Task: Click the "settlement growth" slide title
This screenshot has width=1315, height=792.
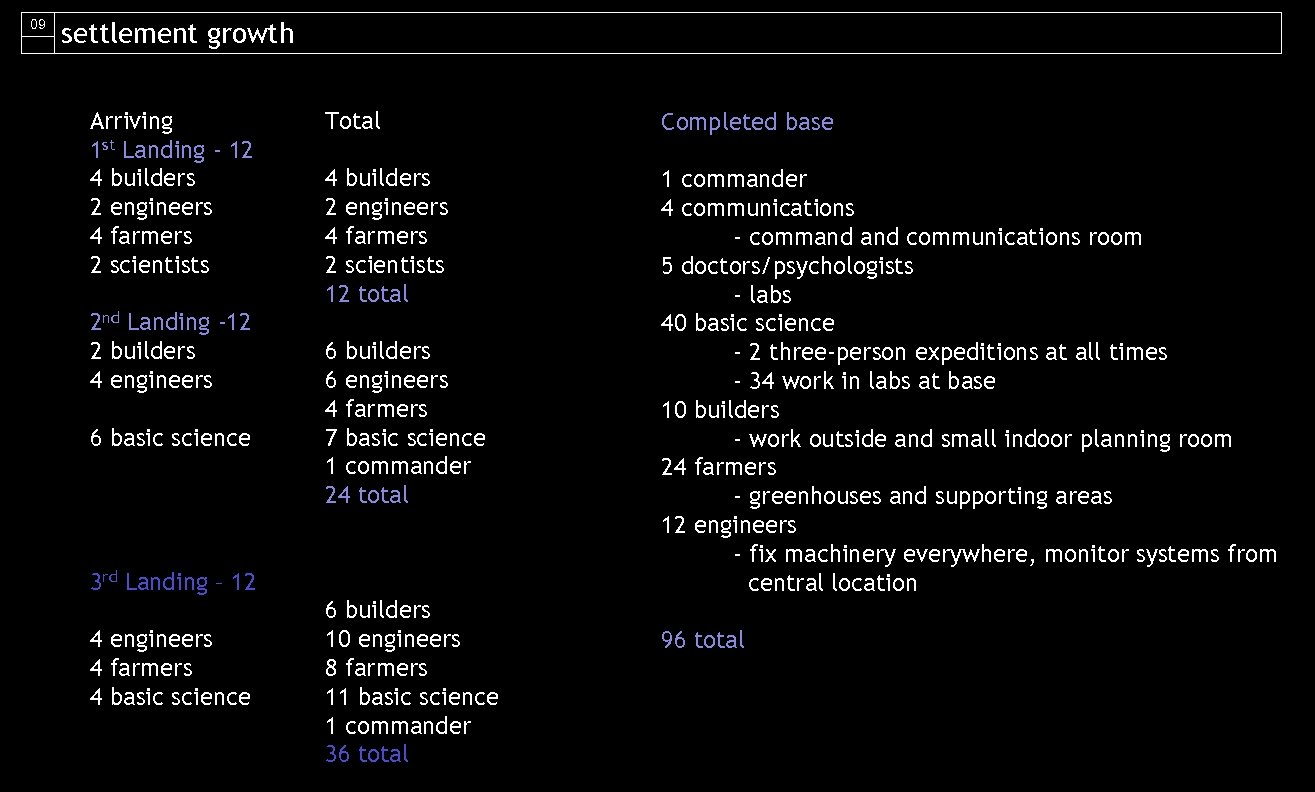Action: point(177,34)
